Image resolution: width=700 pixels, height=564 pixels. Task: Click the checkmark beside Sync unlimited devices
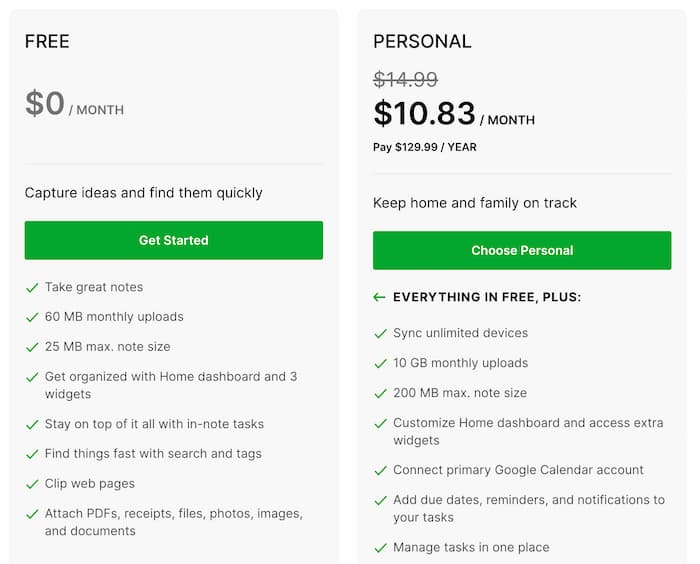point(380,333)
